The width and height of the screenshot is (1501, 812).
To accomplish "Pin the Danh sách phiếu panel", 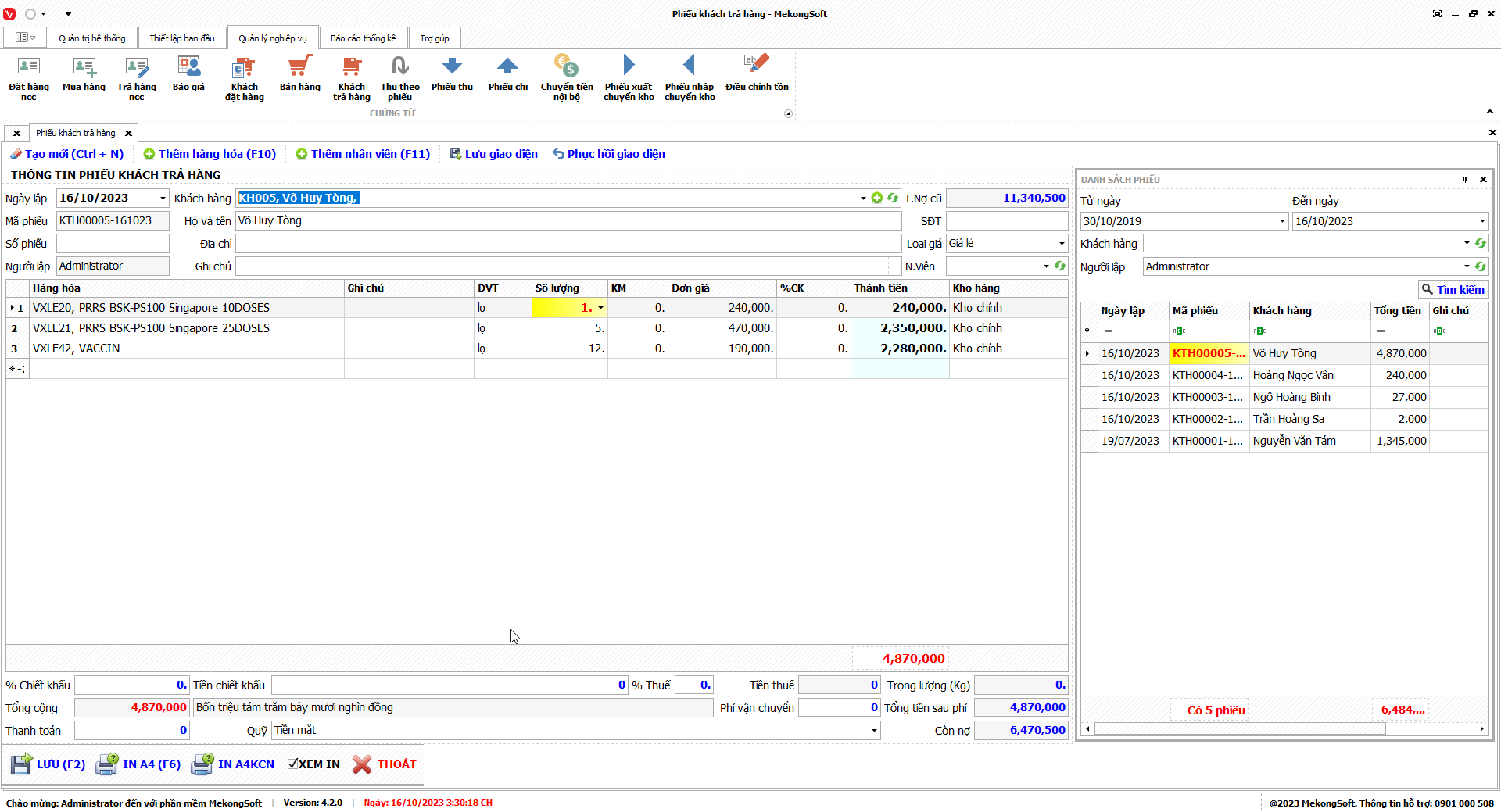I will point(1465,180).
